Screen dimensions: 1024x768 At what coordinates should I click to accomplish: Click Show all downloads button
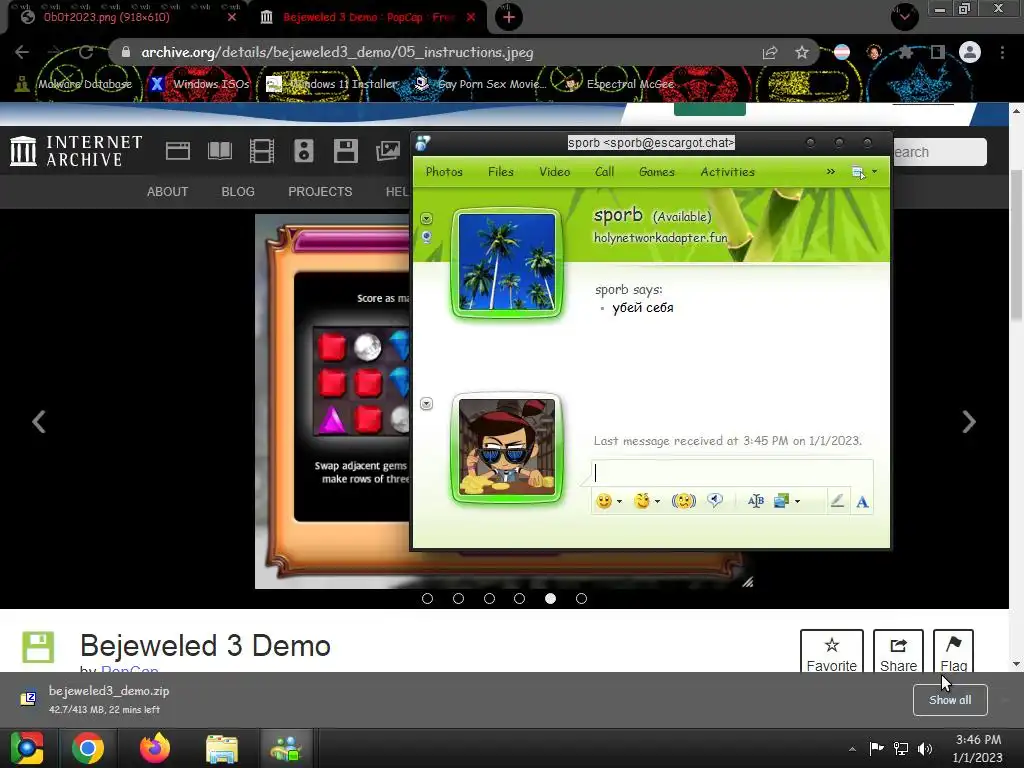950,700
